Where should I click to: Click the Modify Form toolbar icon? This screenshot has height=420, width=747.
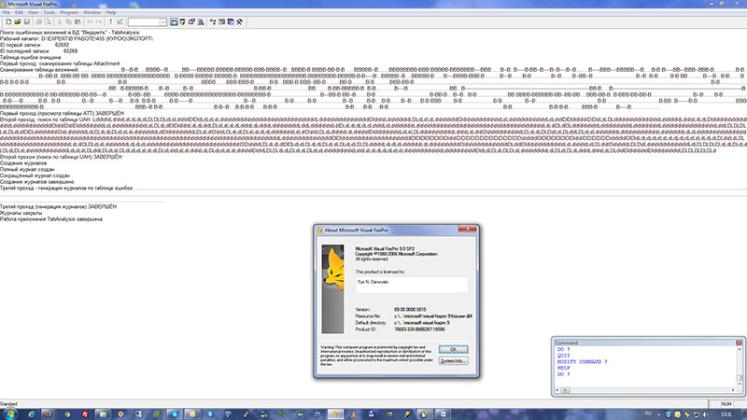pyautogui.click(x=120, y=22)
